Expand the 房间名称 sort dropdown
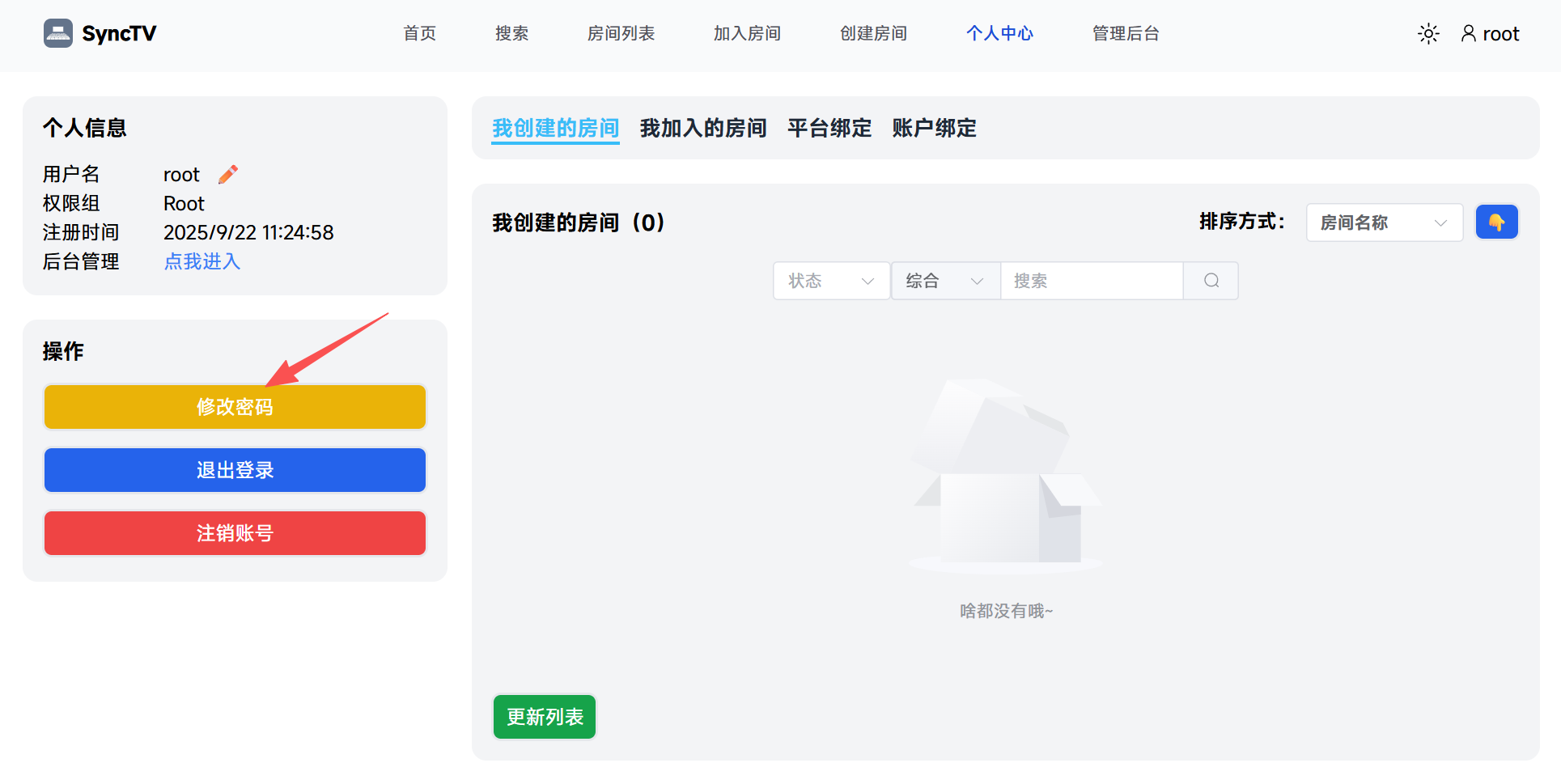 [x=1385, y=222]
